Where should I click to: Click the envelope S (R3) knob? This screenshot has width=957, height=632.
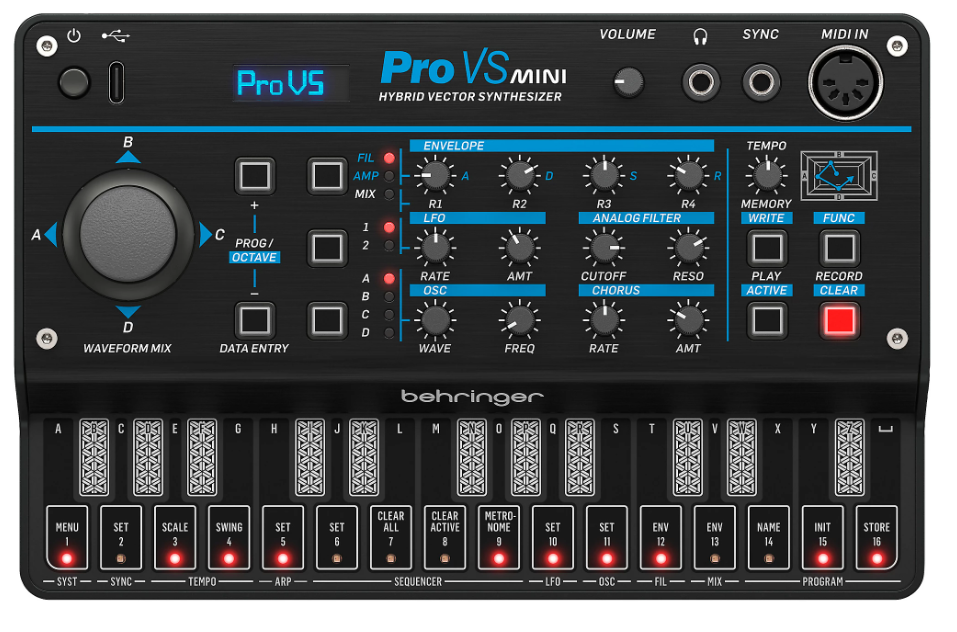pos(604,175)
